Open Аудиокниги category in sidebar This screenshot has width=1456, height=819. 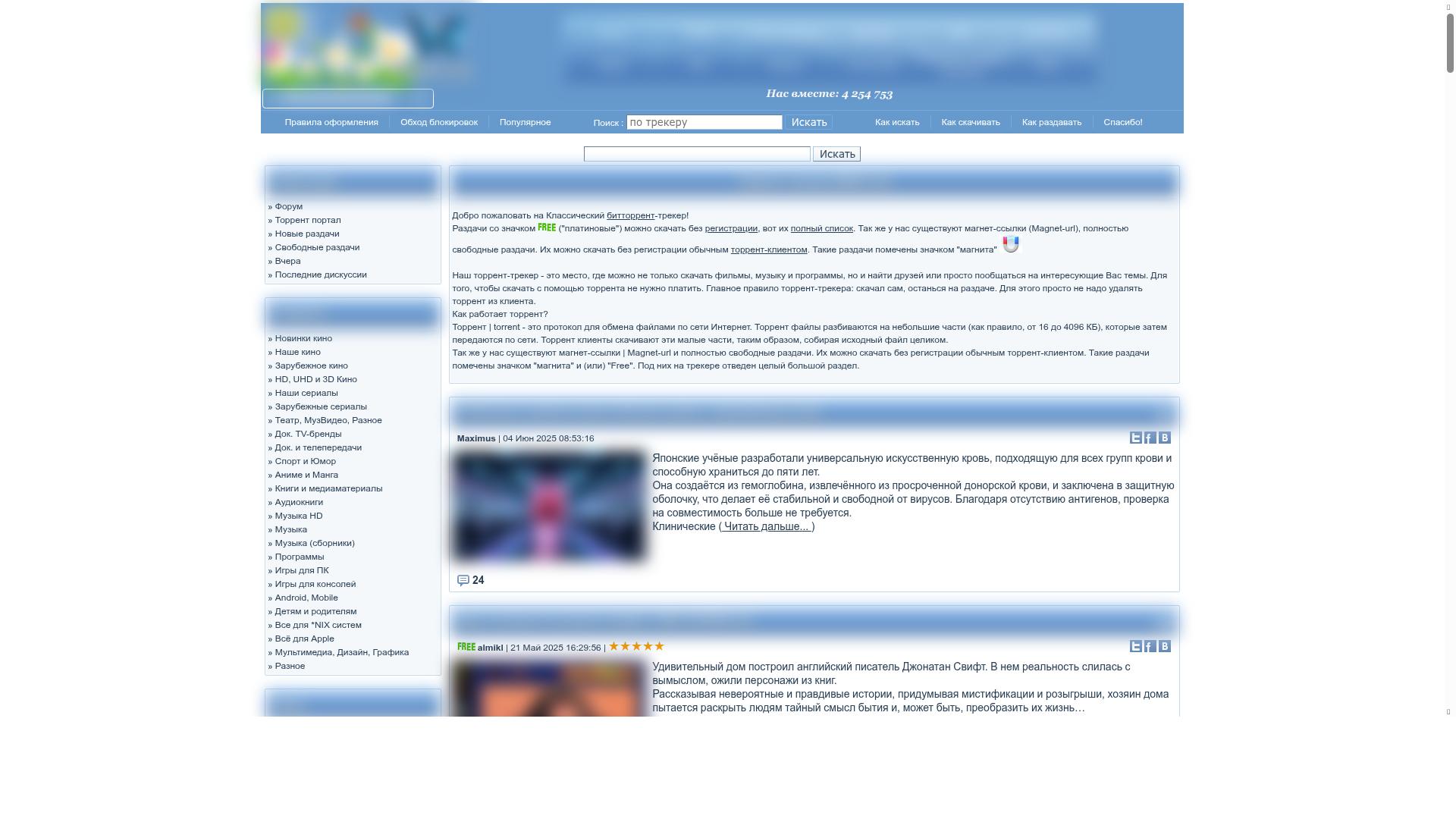[298, 502]
